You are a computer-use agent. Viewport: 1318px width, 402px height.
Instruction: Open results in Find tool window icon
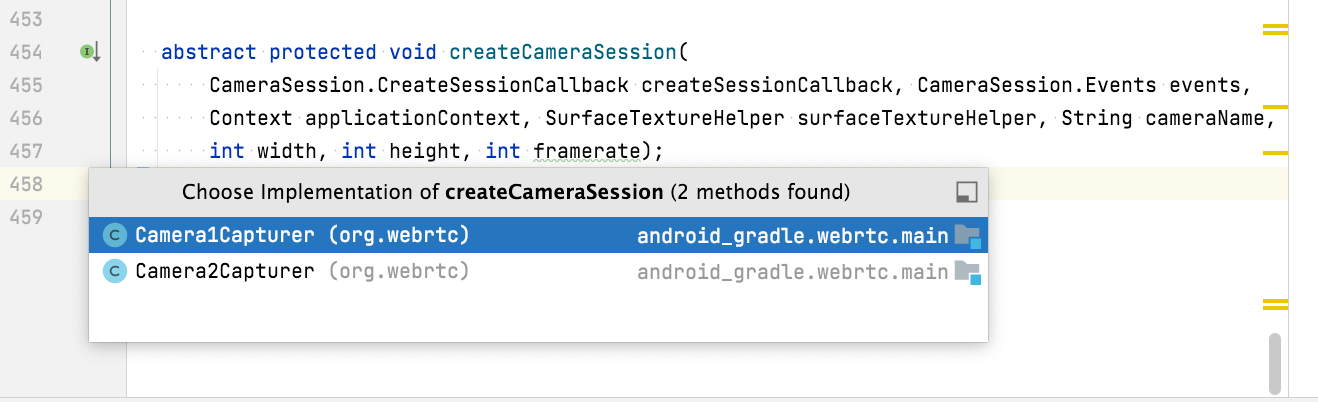pos(966,192)
